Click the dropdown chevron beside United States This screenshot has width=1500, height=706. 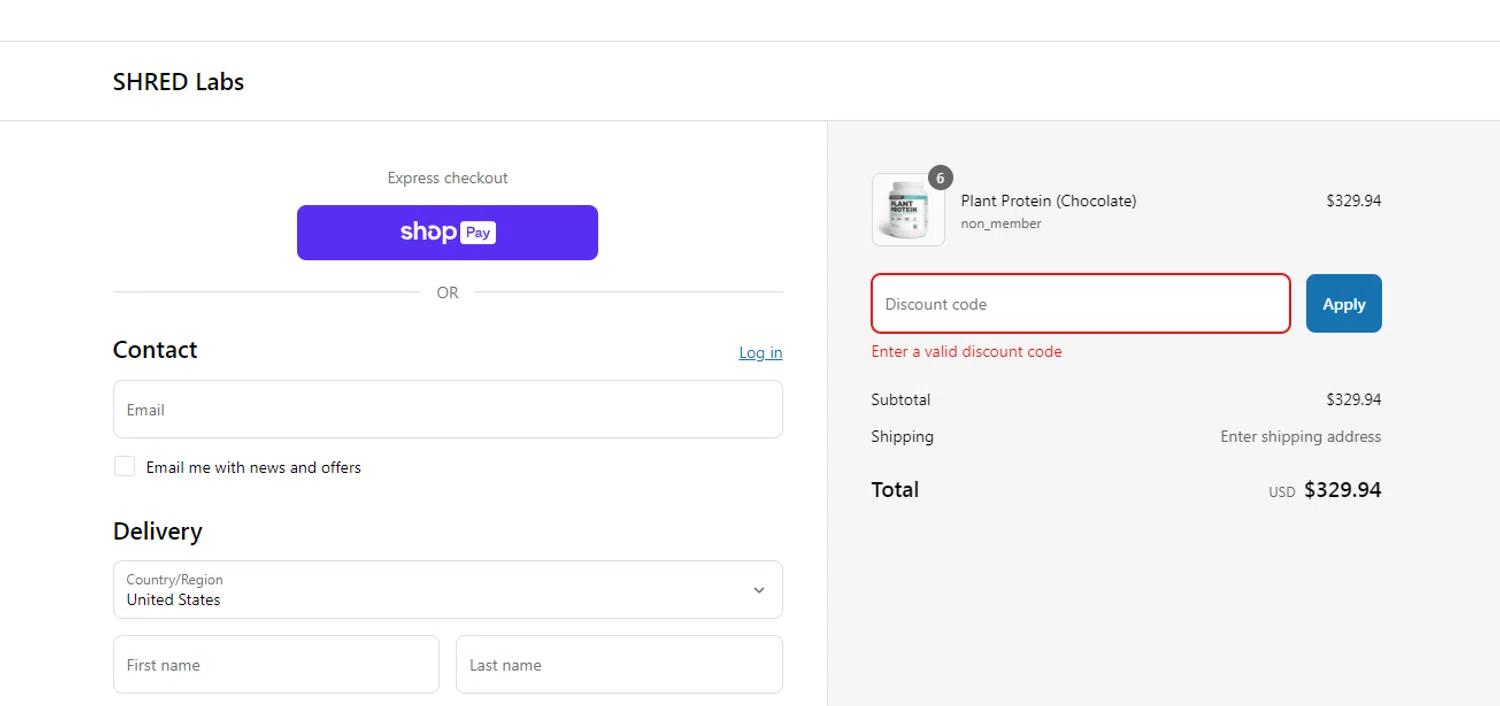tap(759, 590)
